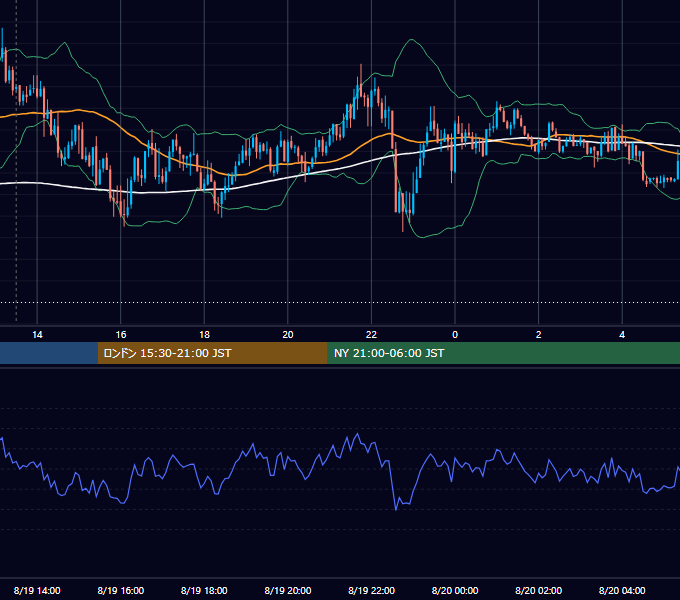Click the 8/19 20:00 date label
This screenshot has height=600, width=680.
click(x=288, y=590)
